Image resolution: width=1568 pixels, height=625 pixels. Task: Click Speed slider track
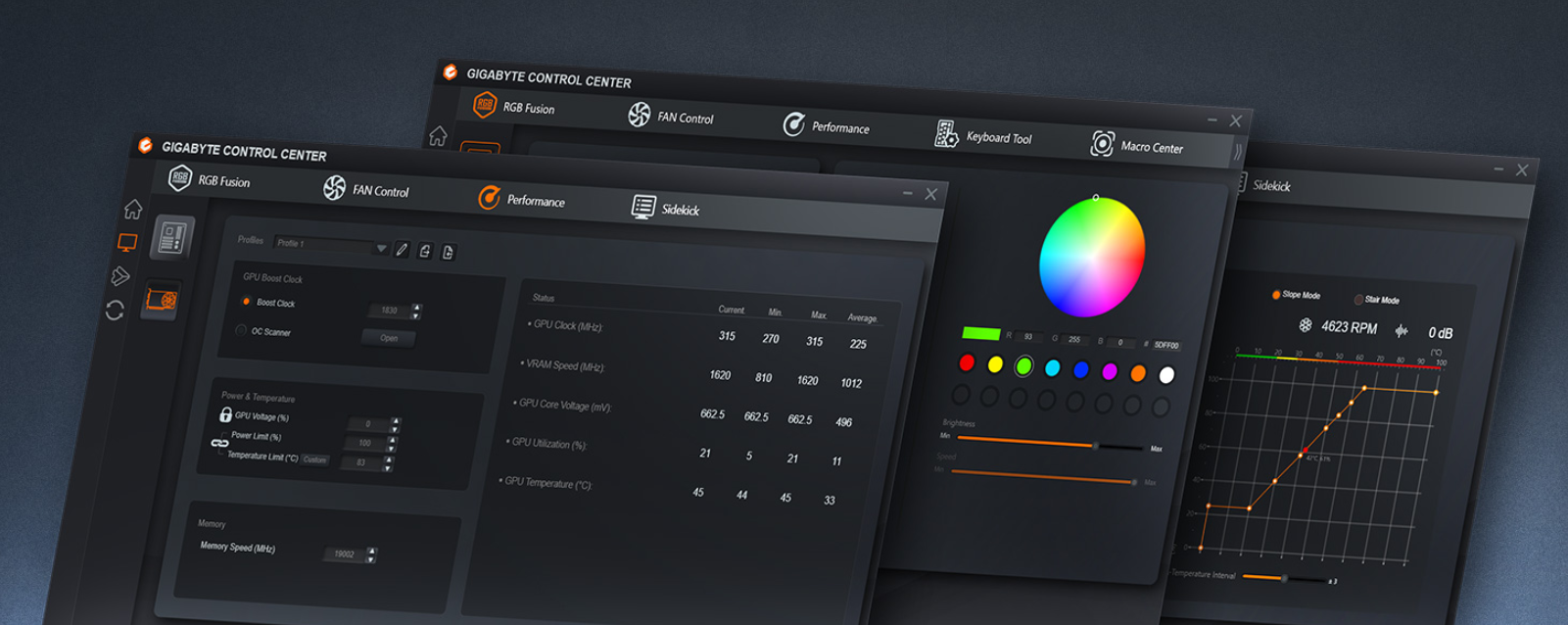(x=1043, y=477)
